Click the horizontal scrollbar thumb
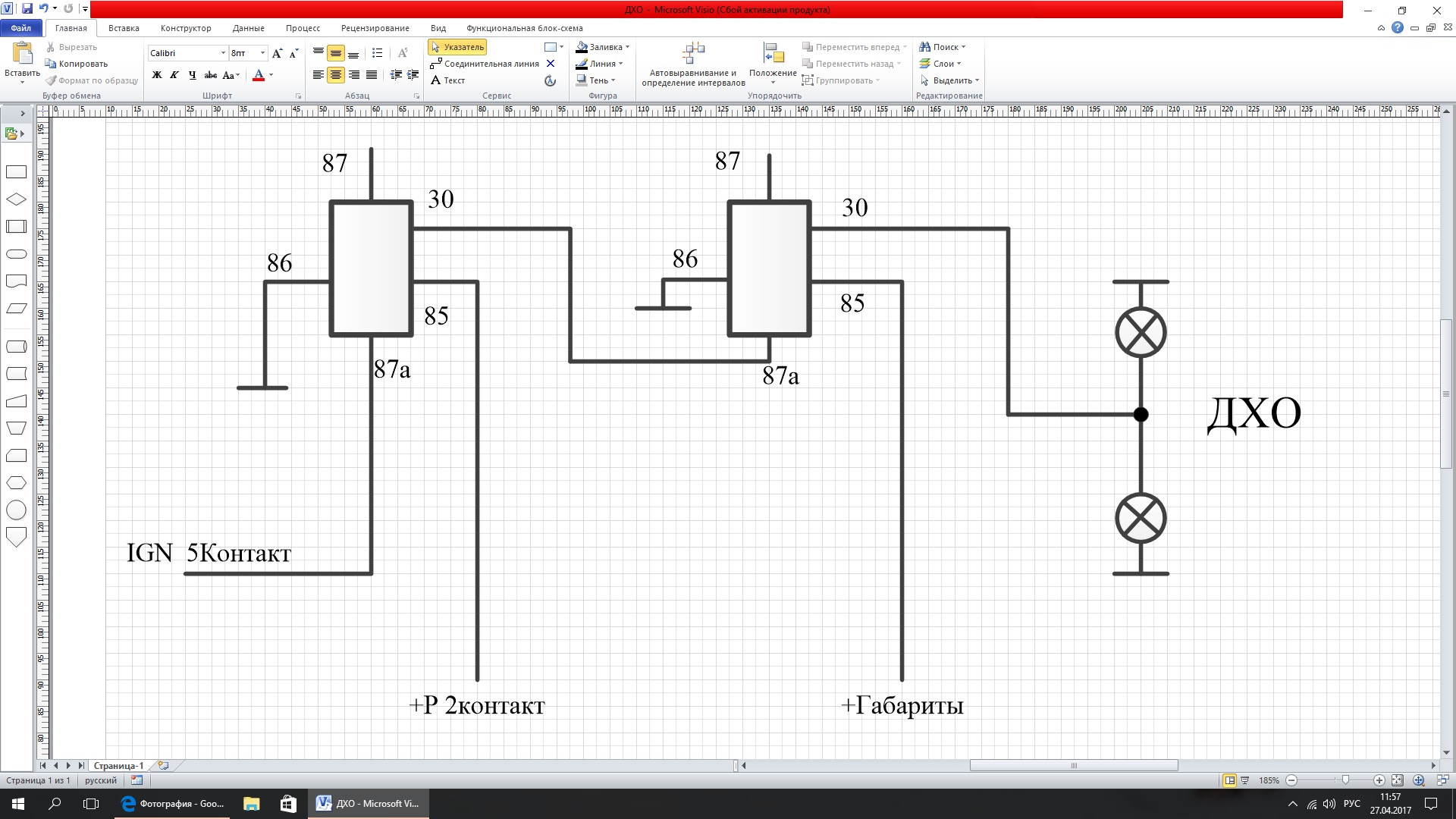1456x819 pixels. pos(1073,766)
